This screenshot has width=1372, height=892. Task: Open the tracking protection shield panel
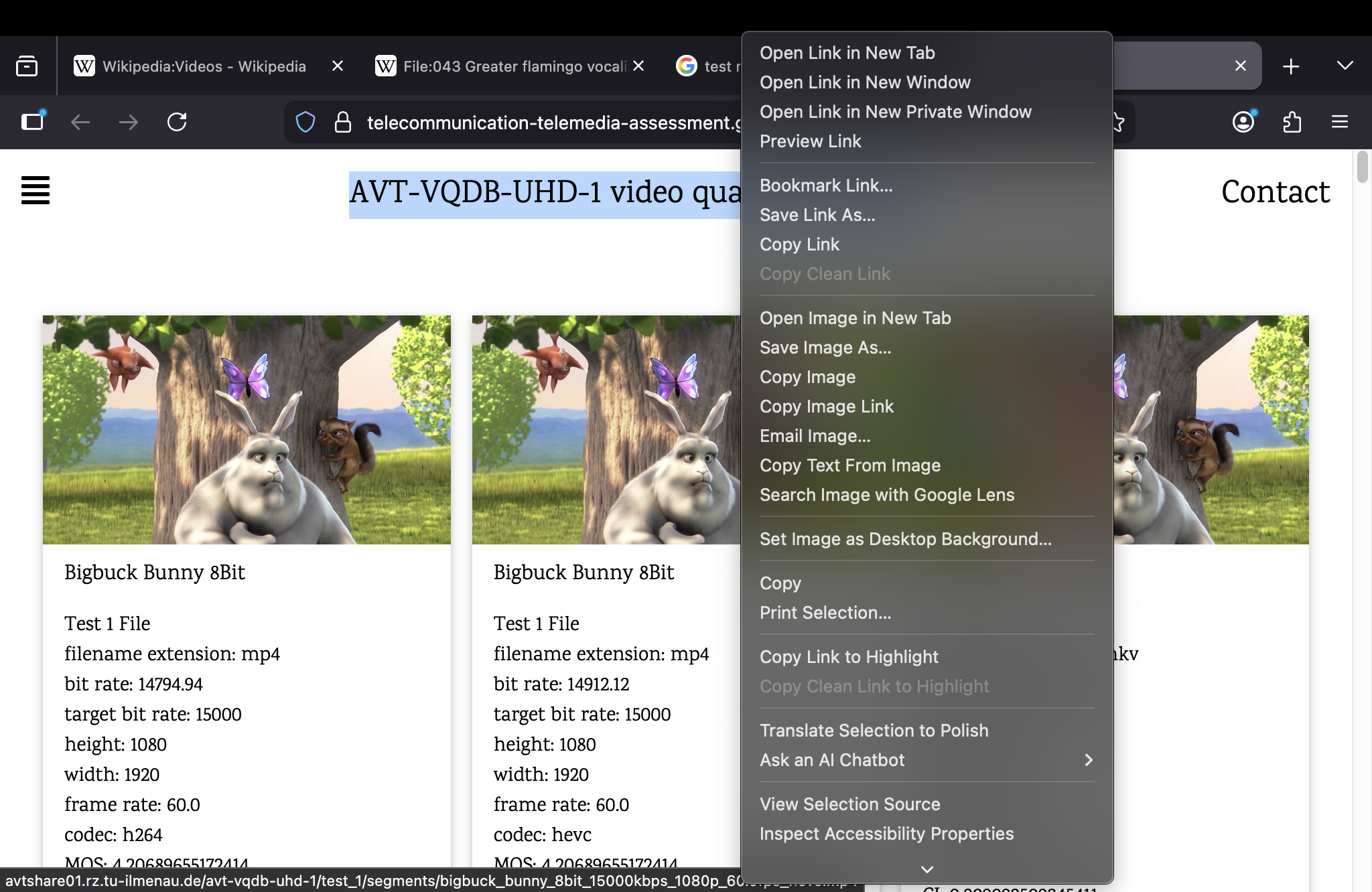click(x=305, y=122)
